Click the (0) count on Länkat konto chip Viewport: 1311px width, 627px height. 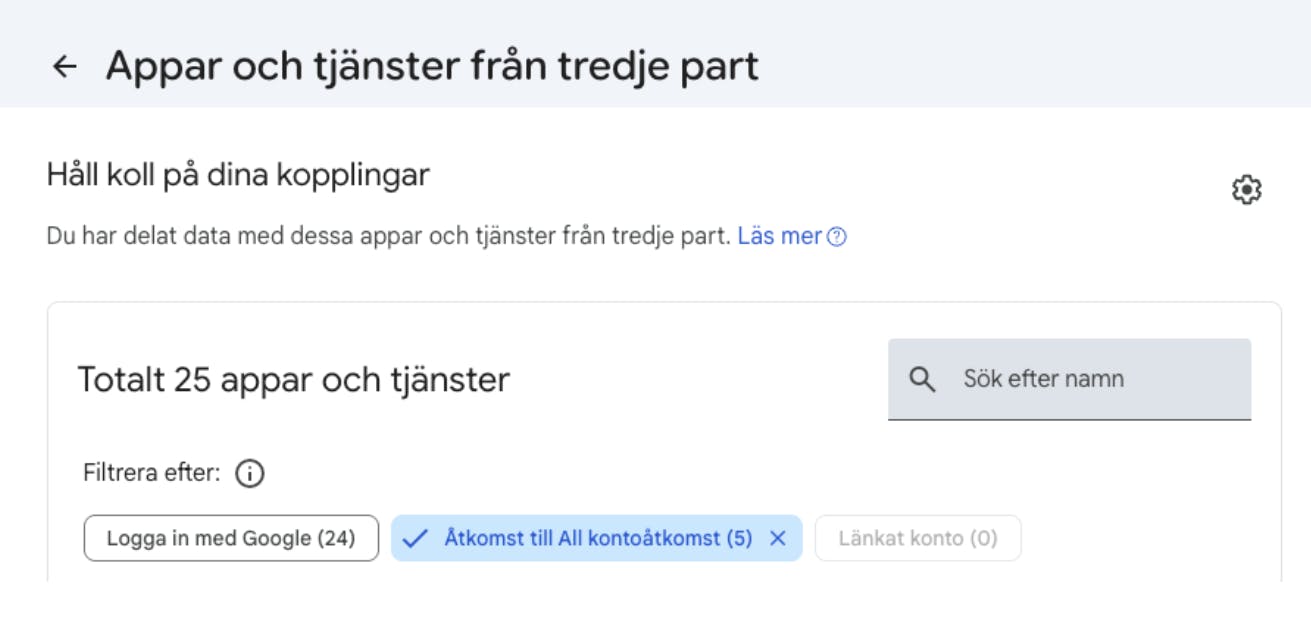(x=982, y=538)
